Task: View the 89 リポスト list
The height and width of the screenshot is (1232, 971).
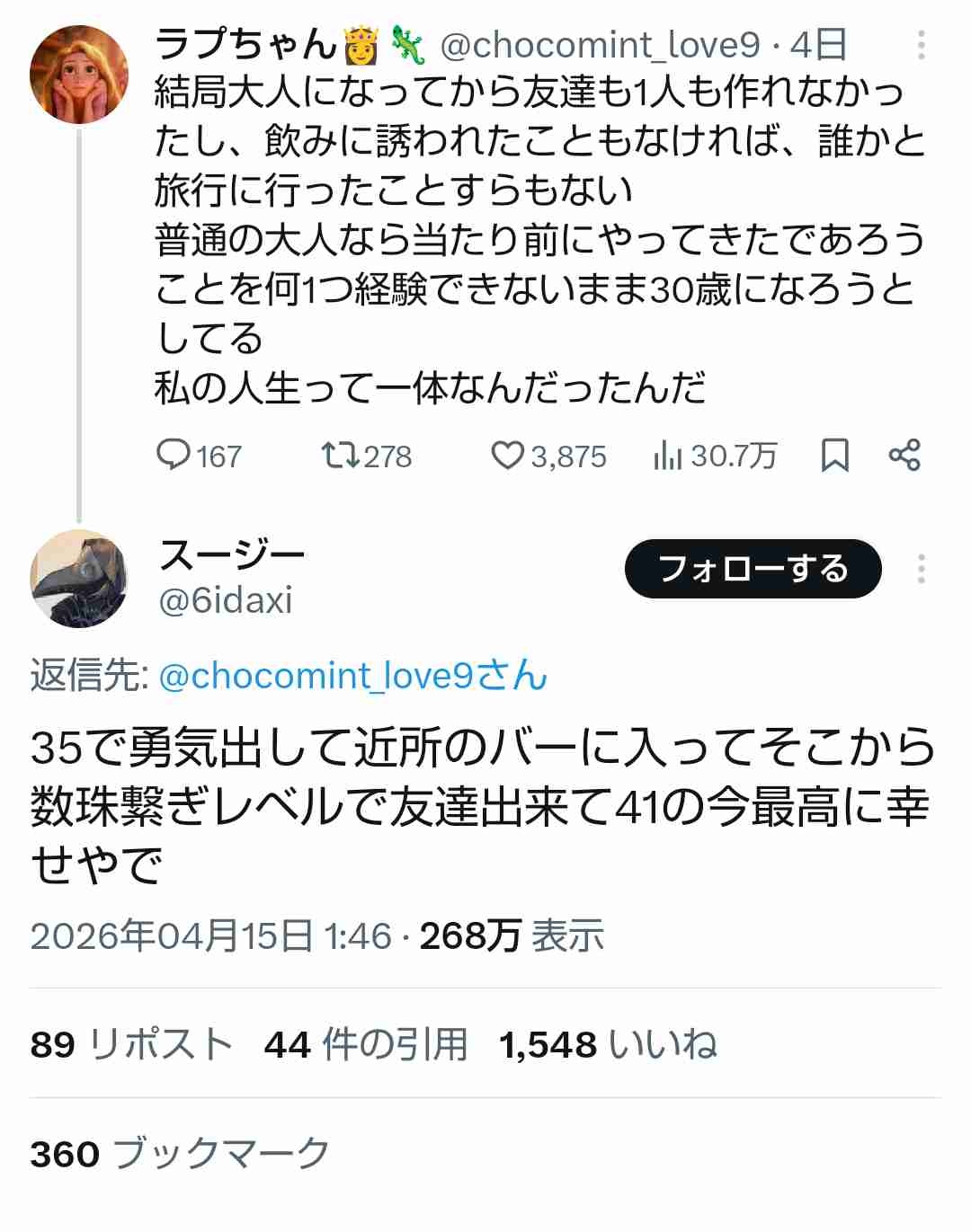Action: pos(131,1044)
